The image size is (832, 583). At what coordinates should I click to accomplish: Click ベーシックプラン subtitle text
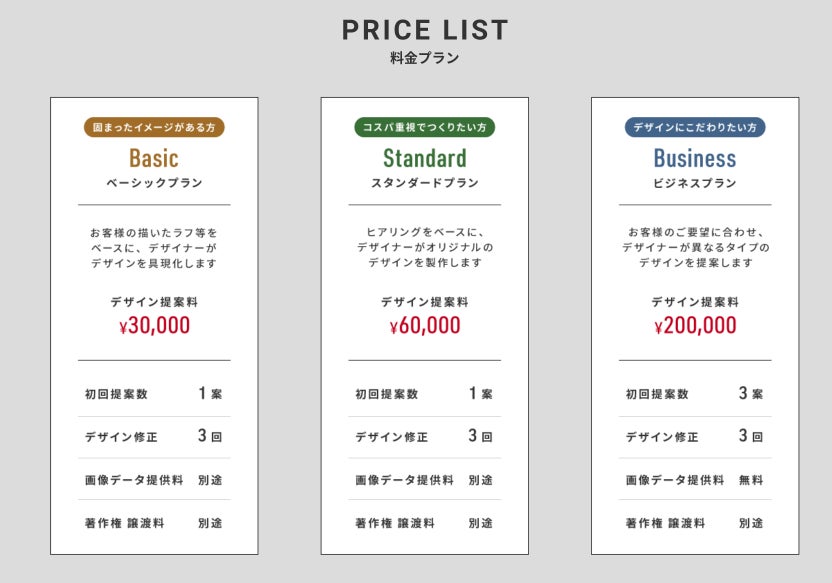click(x=154, y=183)
